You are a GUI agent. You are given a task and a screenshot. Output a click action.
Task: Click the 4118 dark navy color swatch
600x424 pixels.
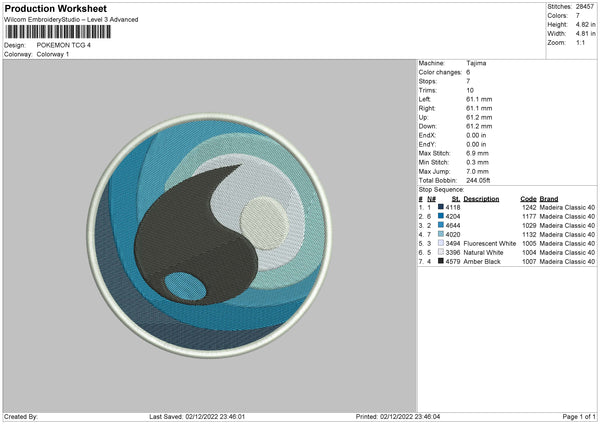[441, 207]
